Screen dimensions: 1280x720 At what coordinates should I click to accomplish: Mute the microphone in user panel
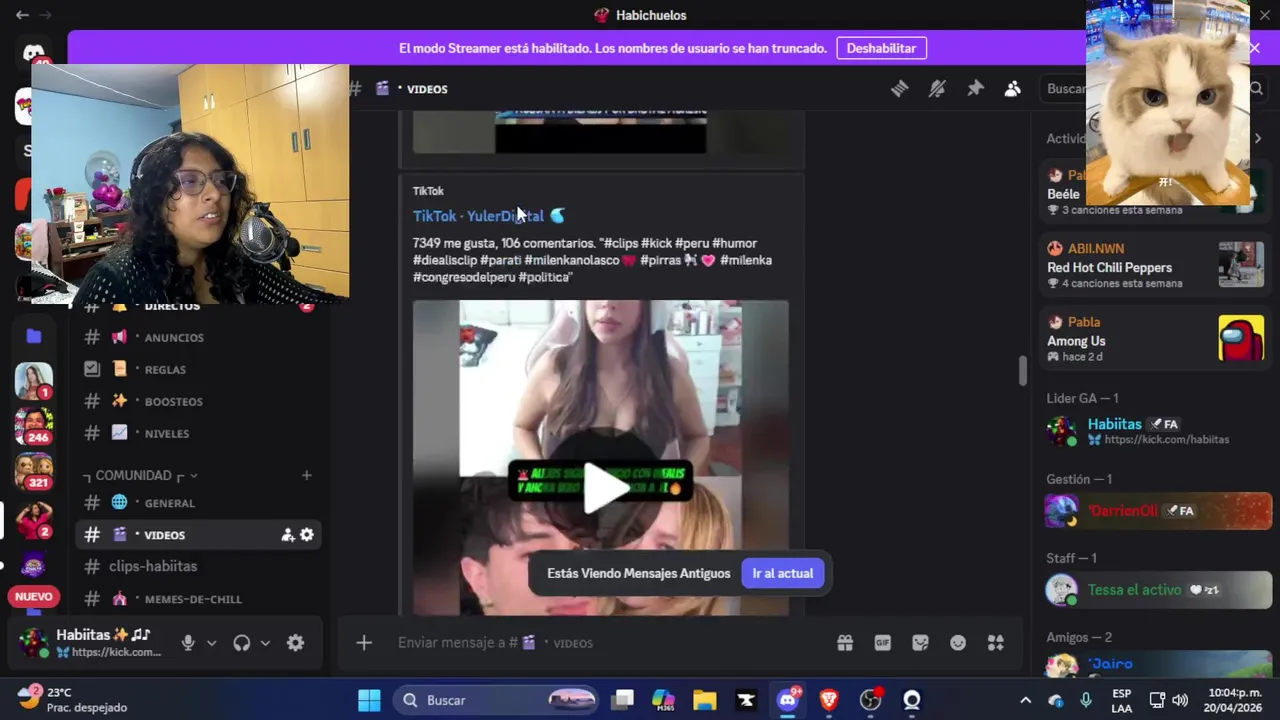[x=188, y=643]
